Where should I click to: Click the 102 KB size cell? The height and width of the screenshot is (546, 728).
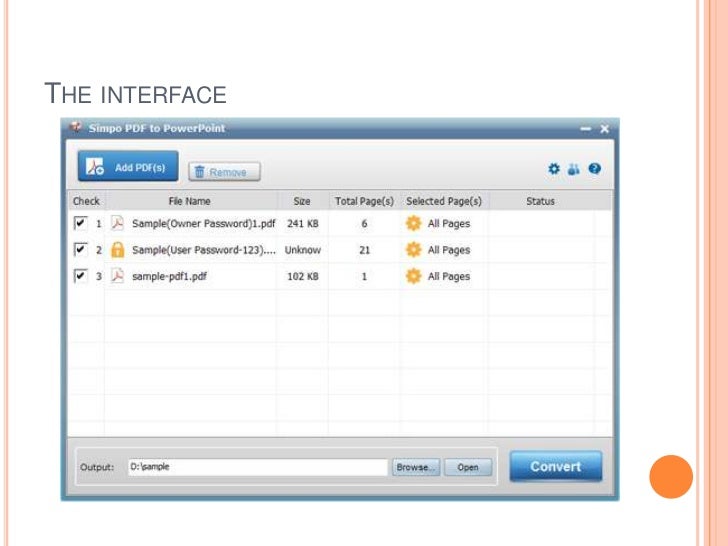click(x=303, y=277)
